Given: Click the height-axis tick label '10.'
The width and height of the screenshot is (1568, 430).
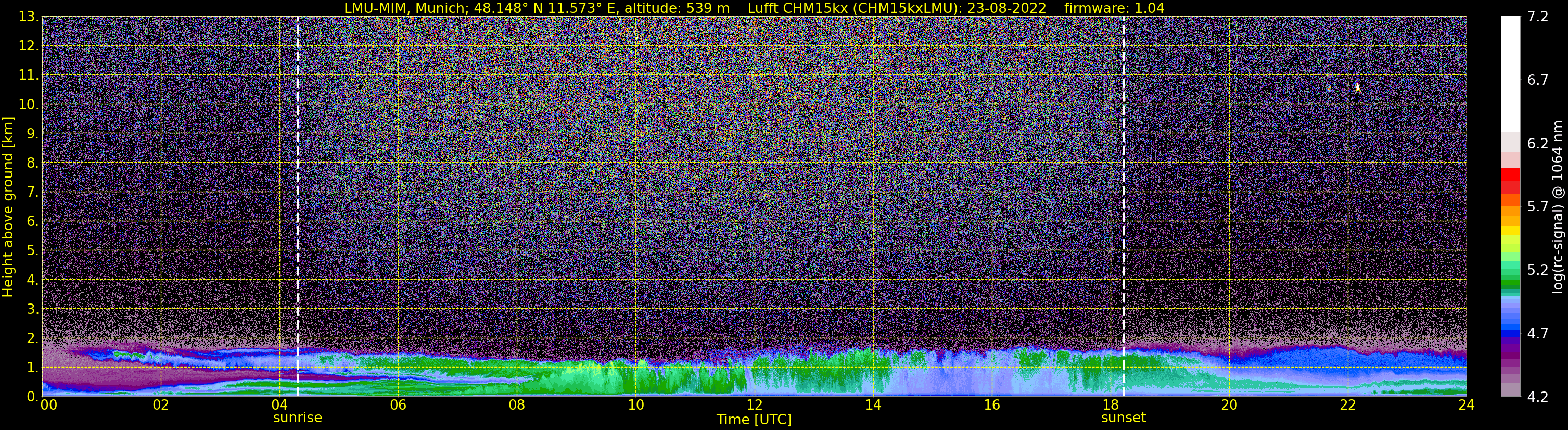Looking at the screenshot, I should click(29, 104).
